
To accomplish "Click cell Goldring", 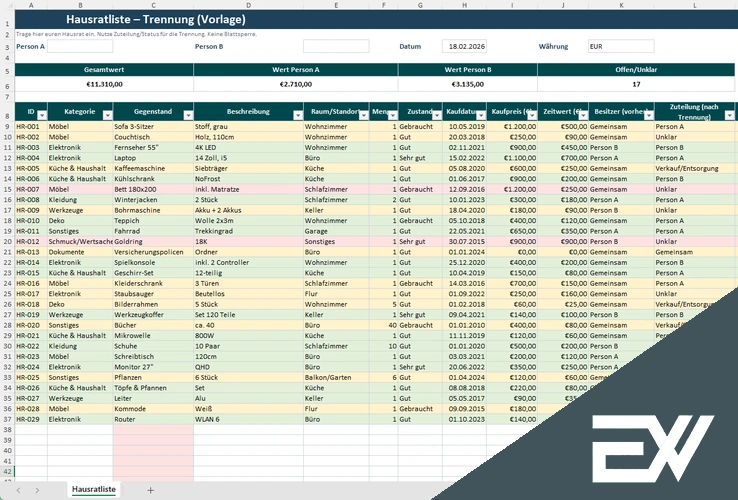I will pos(153,242).
